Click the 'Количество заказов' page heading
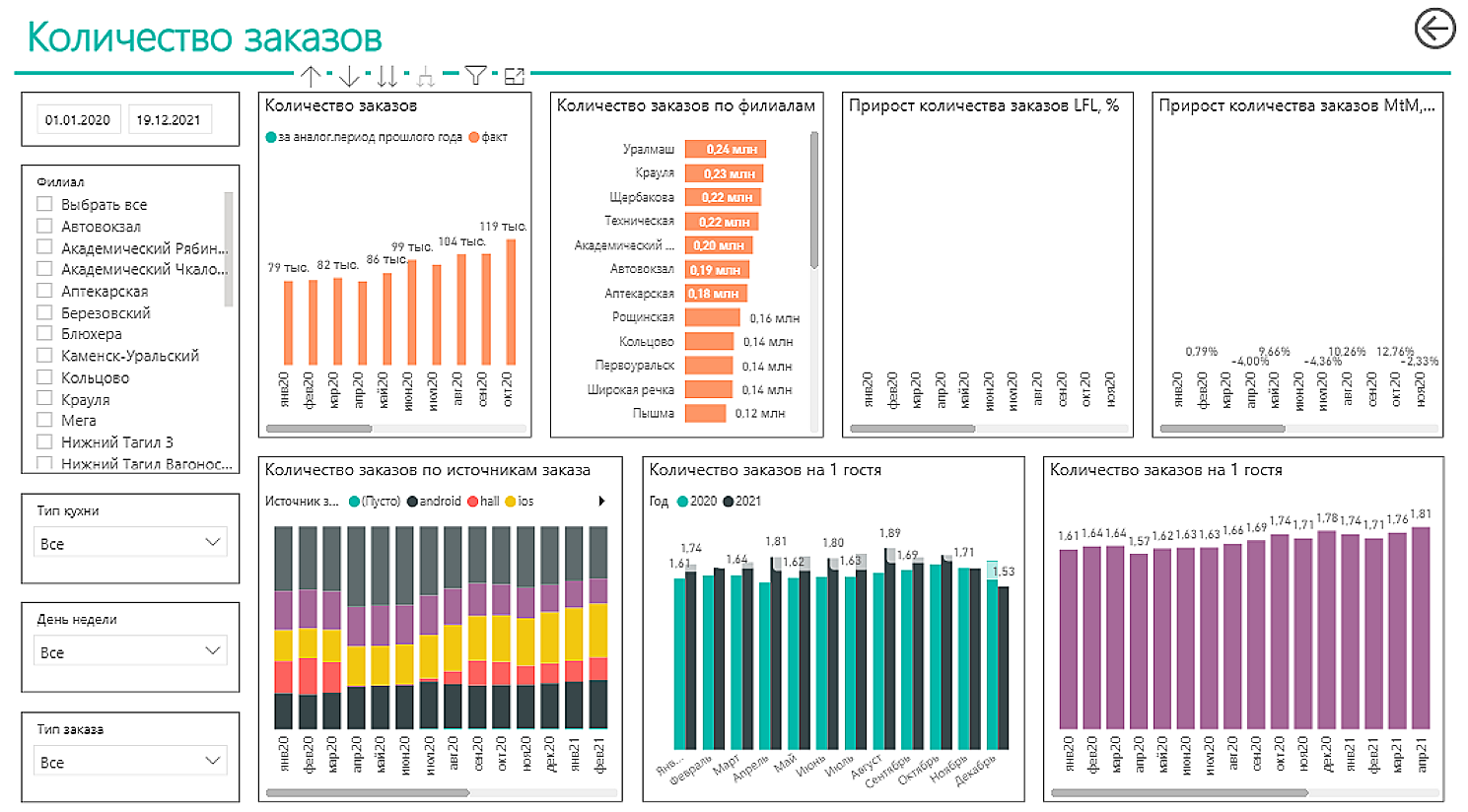This screenshot has width=1468, height=812. [x=204, y=37]
